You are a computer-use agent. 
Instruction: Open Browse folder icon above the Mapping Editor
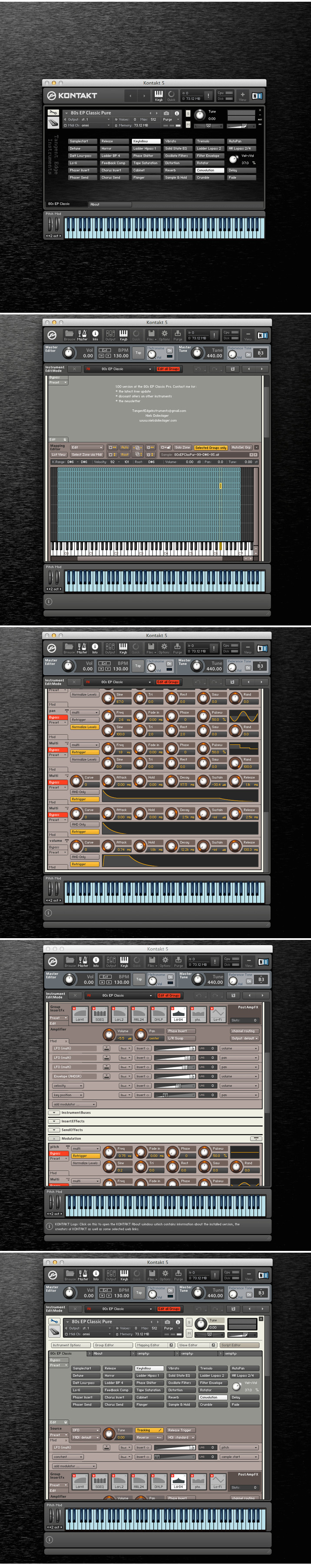[x=69, y=334]
